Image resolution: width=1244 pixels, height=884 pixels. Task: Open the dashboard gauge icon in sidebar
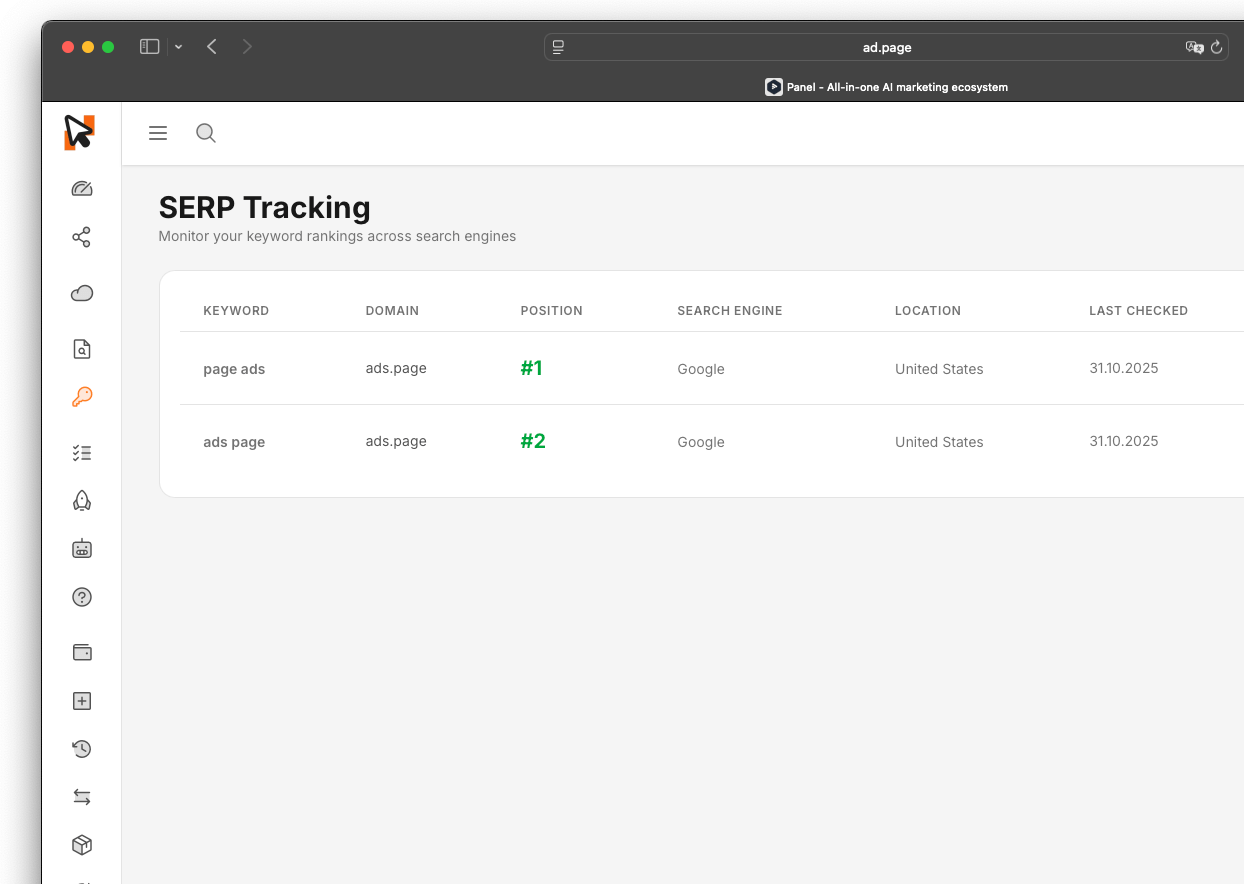(82, 189)
